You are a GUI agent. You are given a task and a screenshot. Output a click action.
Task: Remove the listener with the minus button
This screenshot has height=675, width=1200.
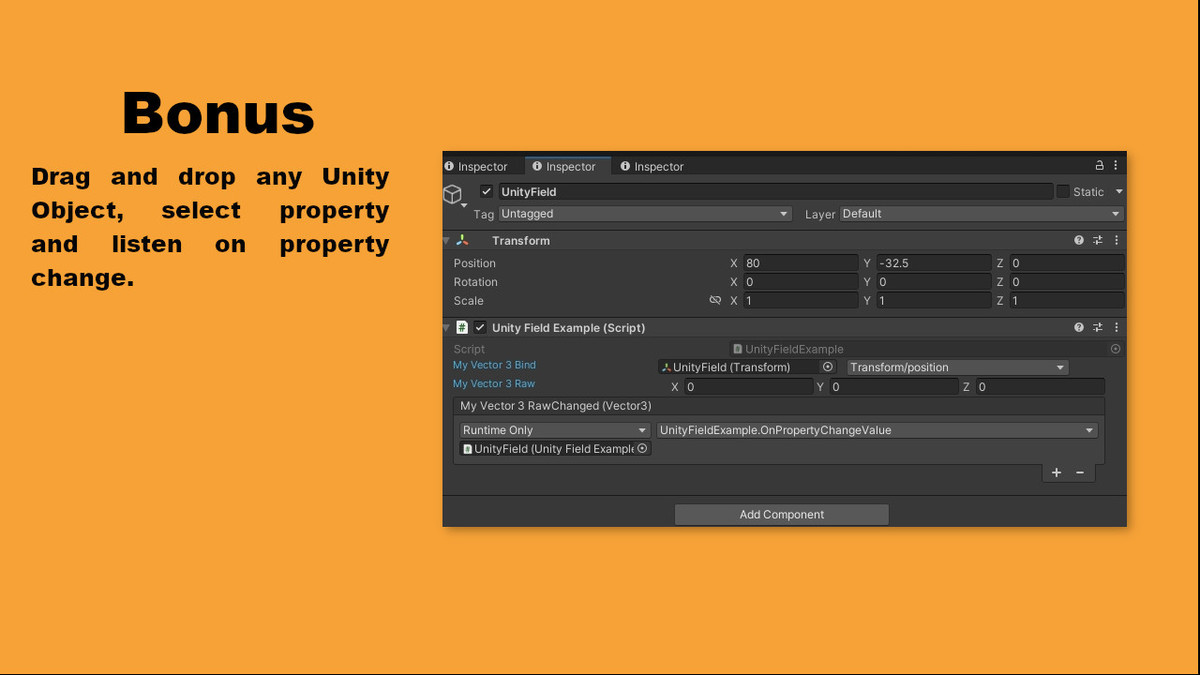tap(1080, 473)
